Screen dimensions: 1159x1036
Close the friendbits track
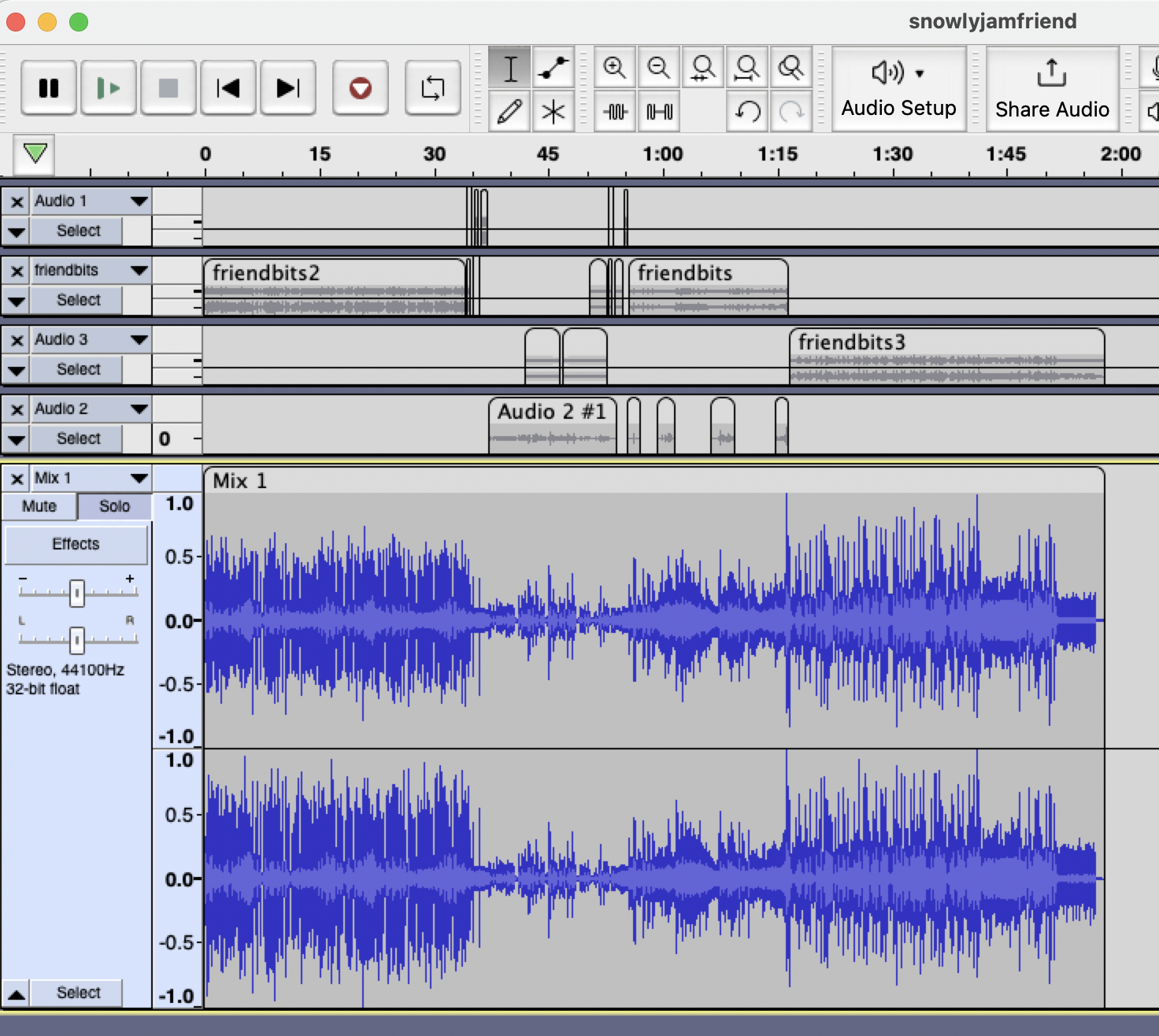click(x=17, y=271)
